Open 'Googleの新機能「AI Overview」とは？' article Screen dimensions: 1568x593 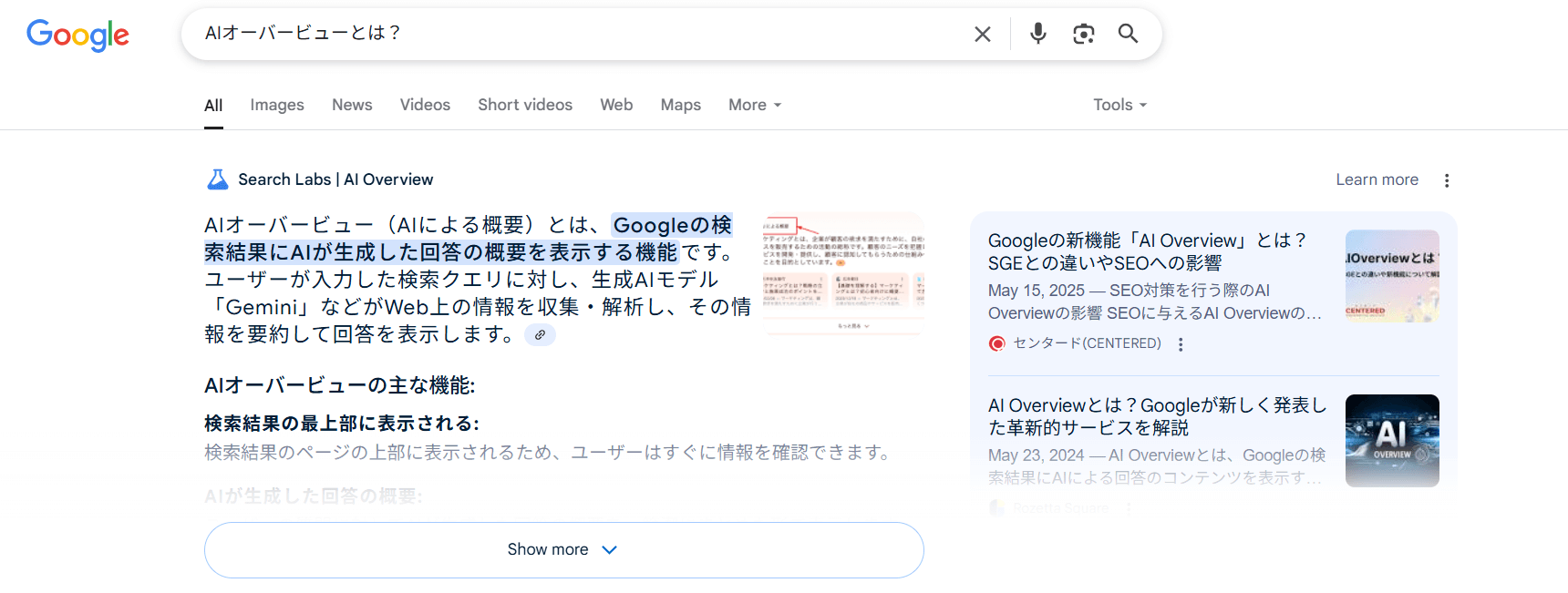point(1147,251)
